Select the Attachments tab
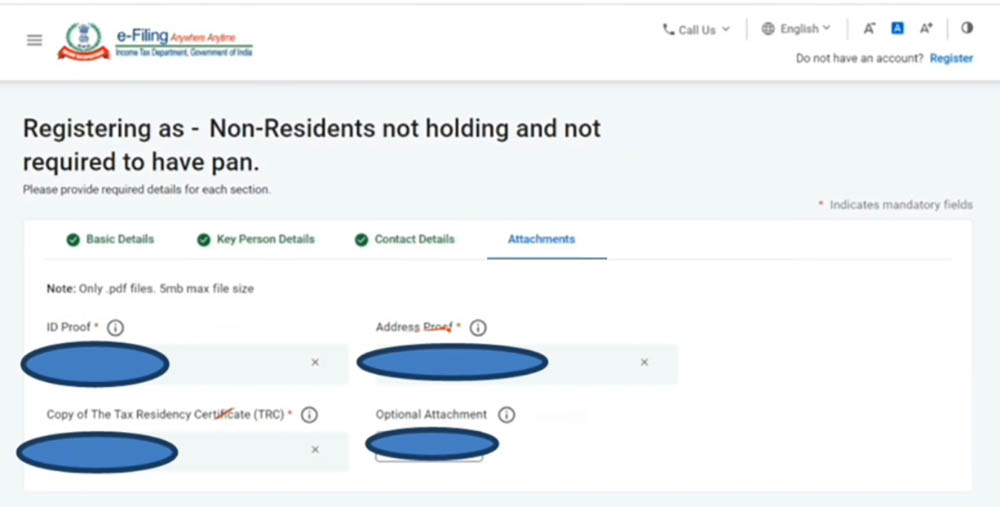The image size is (1000, 507). click(x=541, y=240)
